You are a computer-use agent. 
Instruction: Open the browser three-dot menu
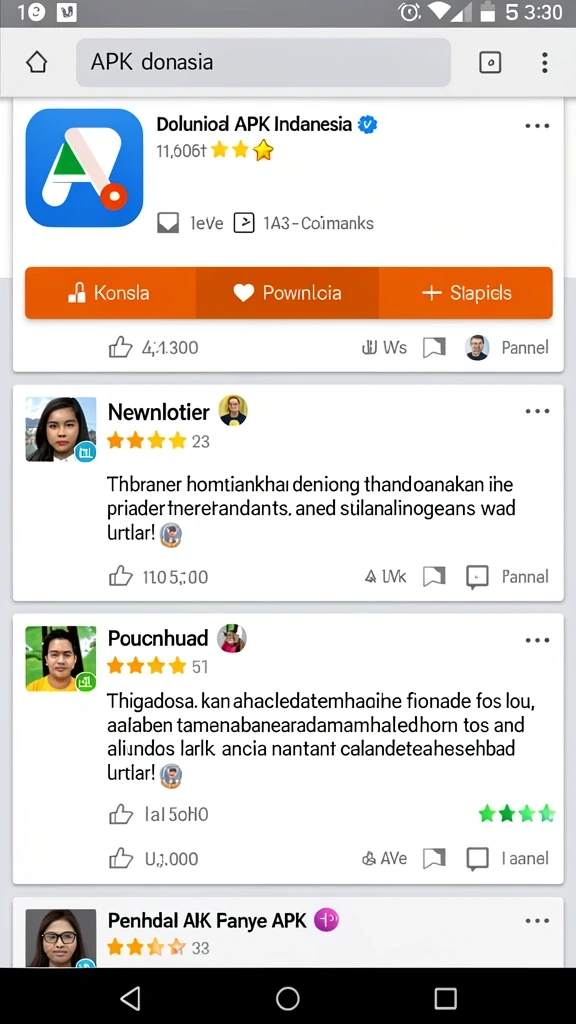(x=545, y=63)
